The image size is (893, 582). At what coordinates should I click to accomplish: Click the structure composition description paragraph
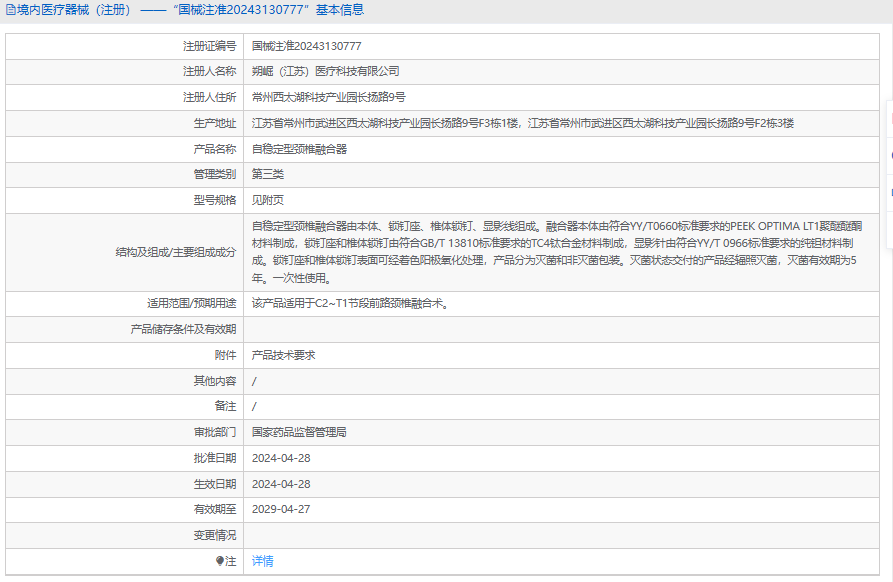click(x=557, y=252)
